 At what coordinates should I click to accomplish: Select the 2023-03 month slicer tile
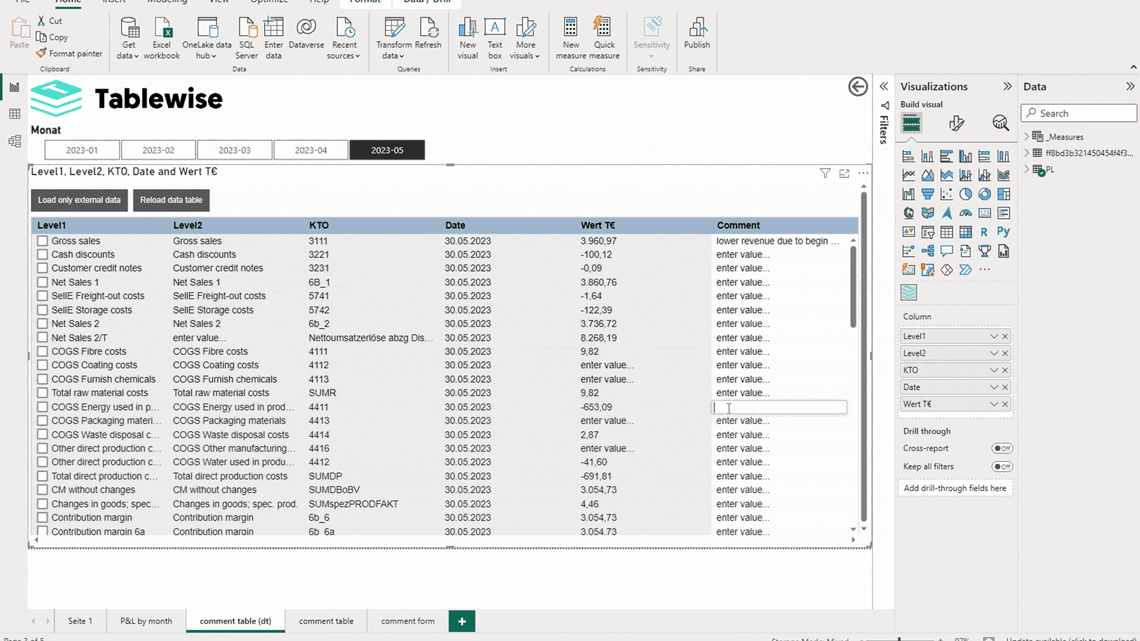point(234,150)
